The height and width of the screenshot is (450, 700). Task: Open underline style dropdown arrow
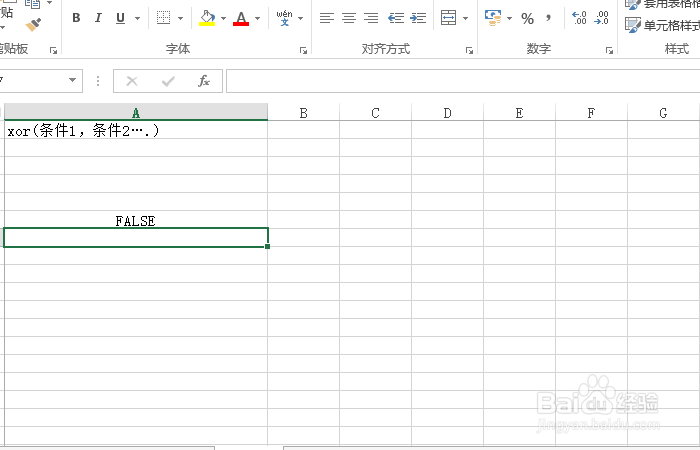(x=138, y=18)
